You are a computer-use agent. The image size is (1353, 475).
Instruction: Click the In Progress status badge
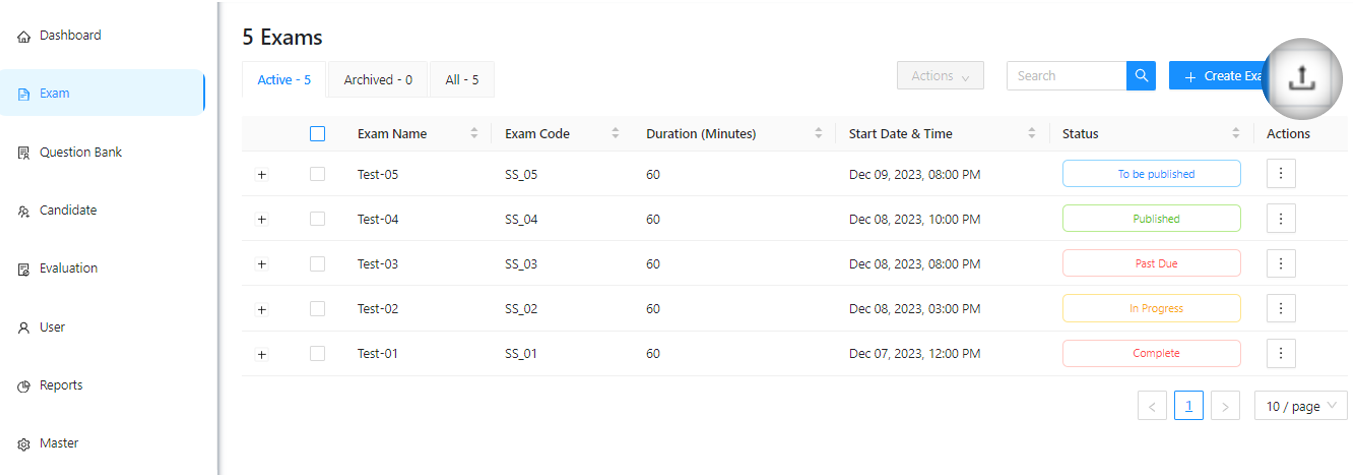pos(1151,309)
